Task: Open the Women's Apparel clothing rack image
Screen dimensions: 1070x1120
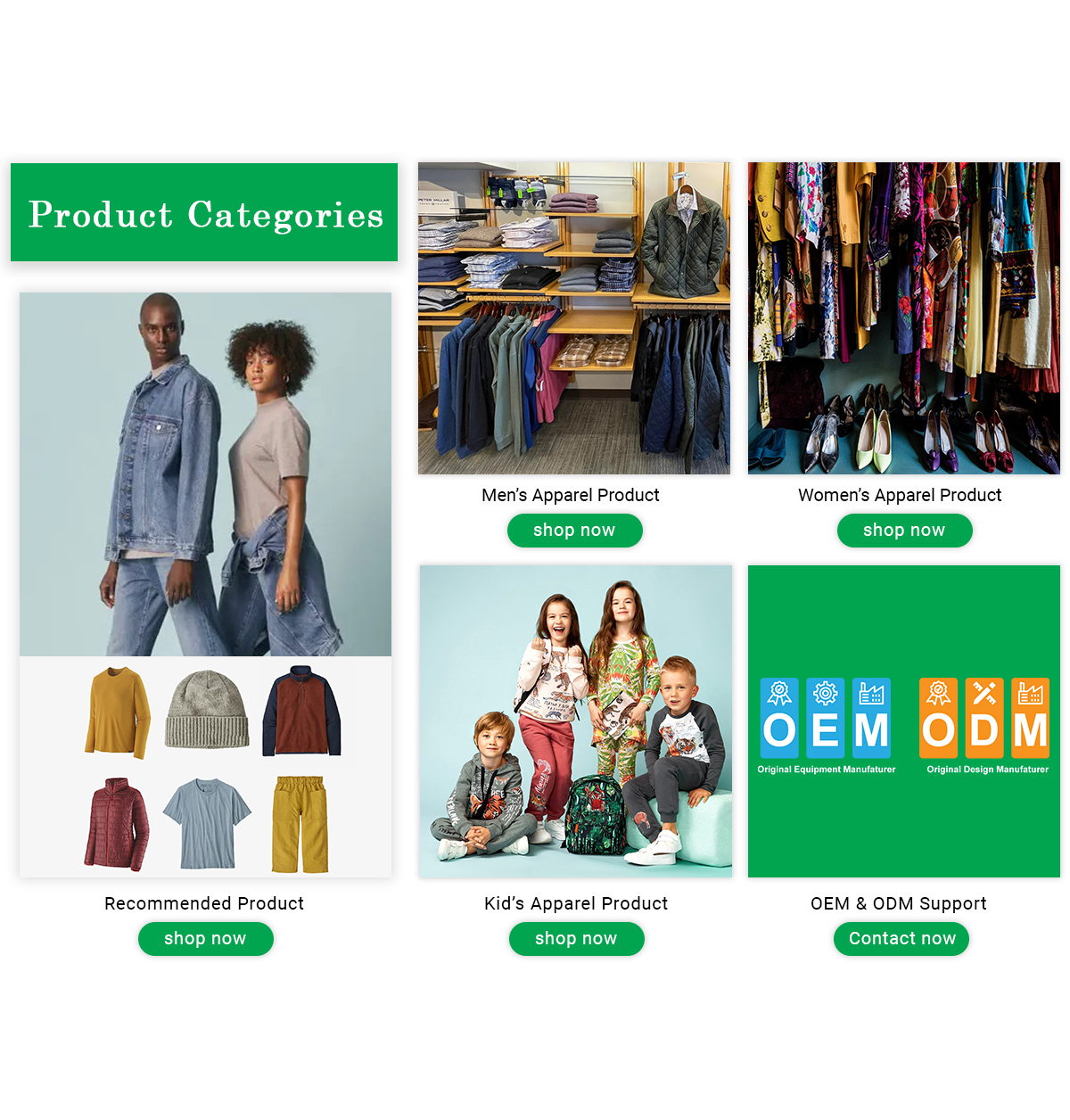Action: click(x=904, y=318)
